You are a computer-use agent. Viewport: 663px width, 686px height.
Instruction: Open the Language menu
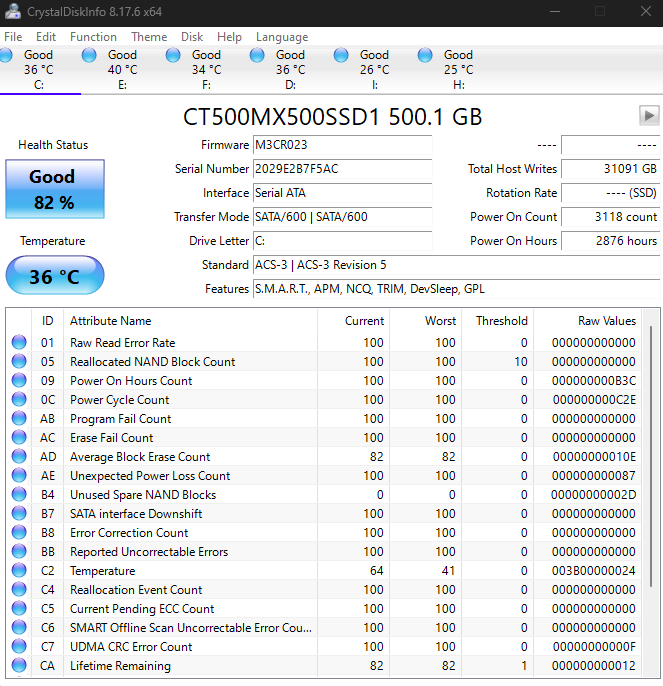(282, 37)
